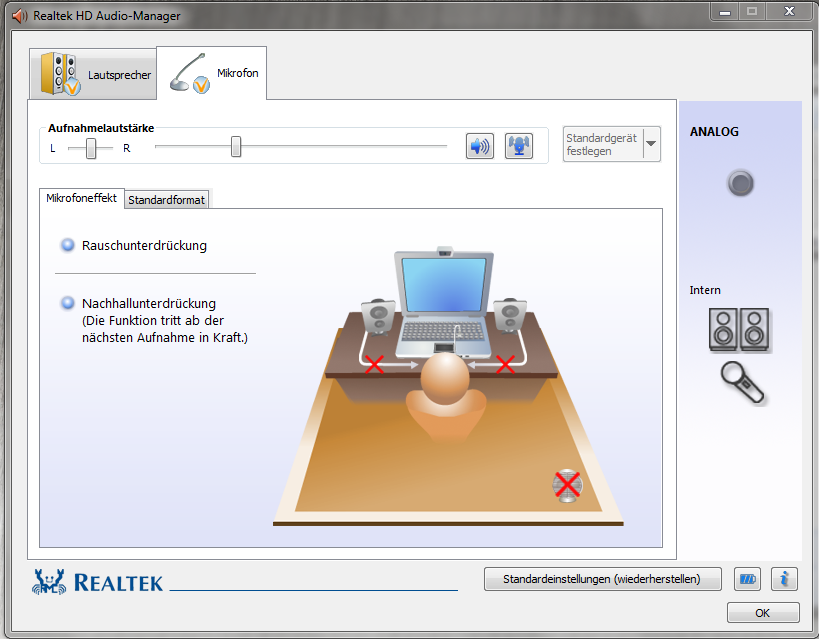Switch to the Mikrofon tab
Viewport: 819px width, 639px height.
(x=212, y=73)
